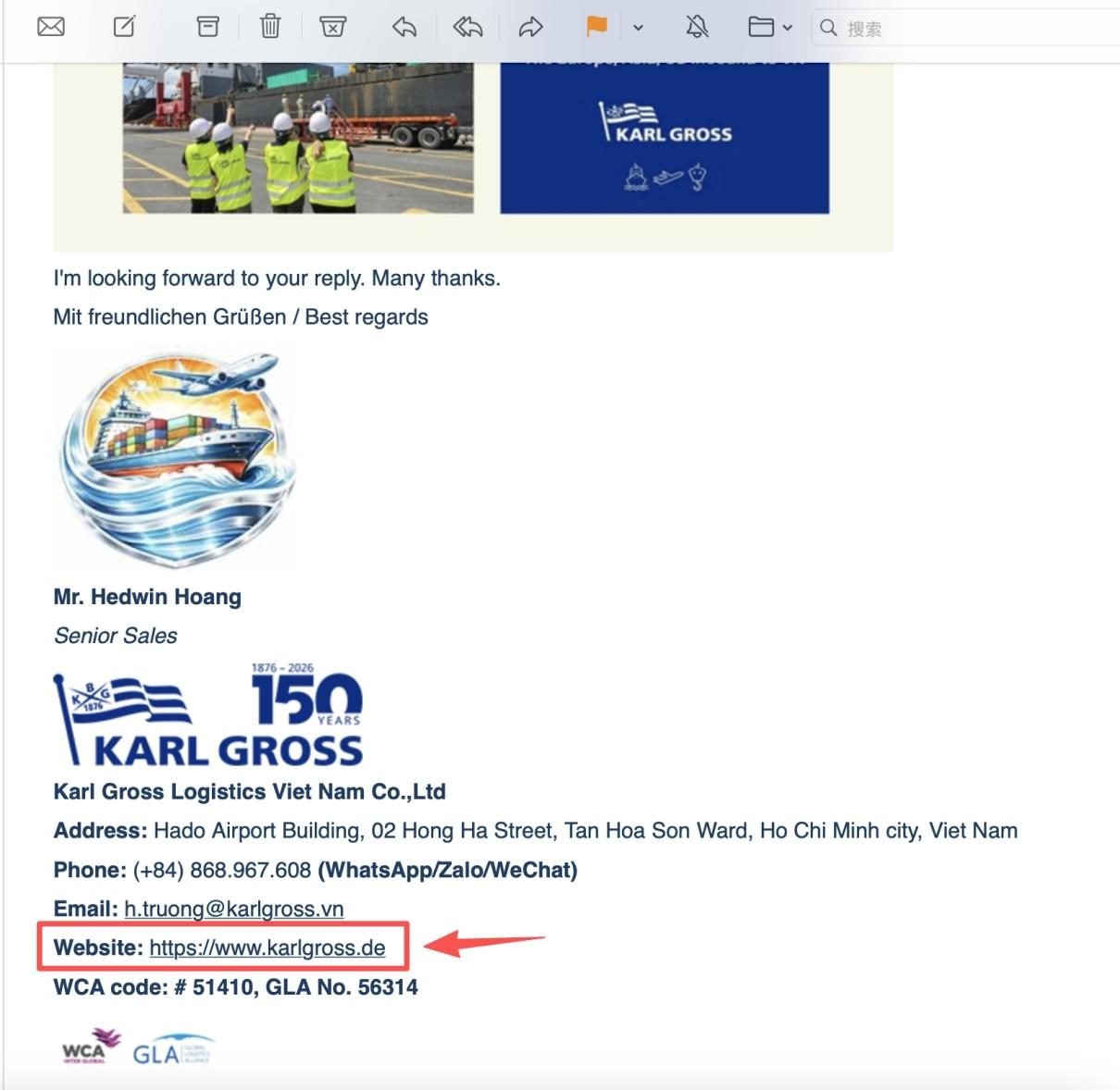
Task: Click the Senior Sales title text
Action: pyautogui.click(x=115, y=636)
